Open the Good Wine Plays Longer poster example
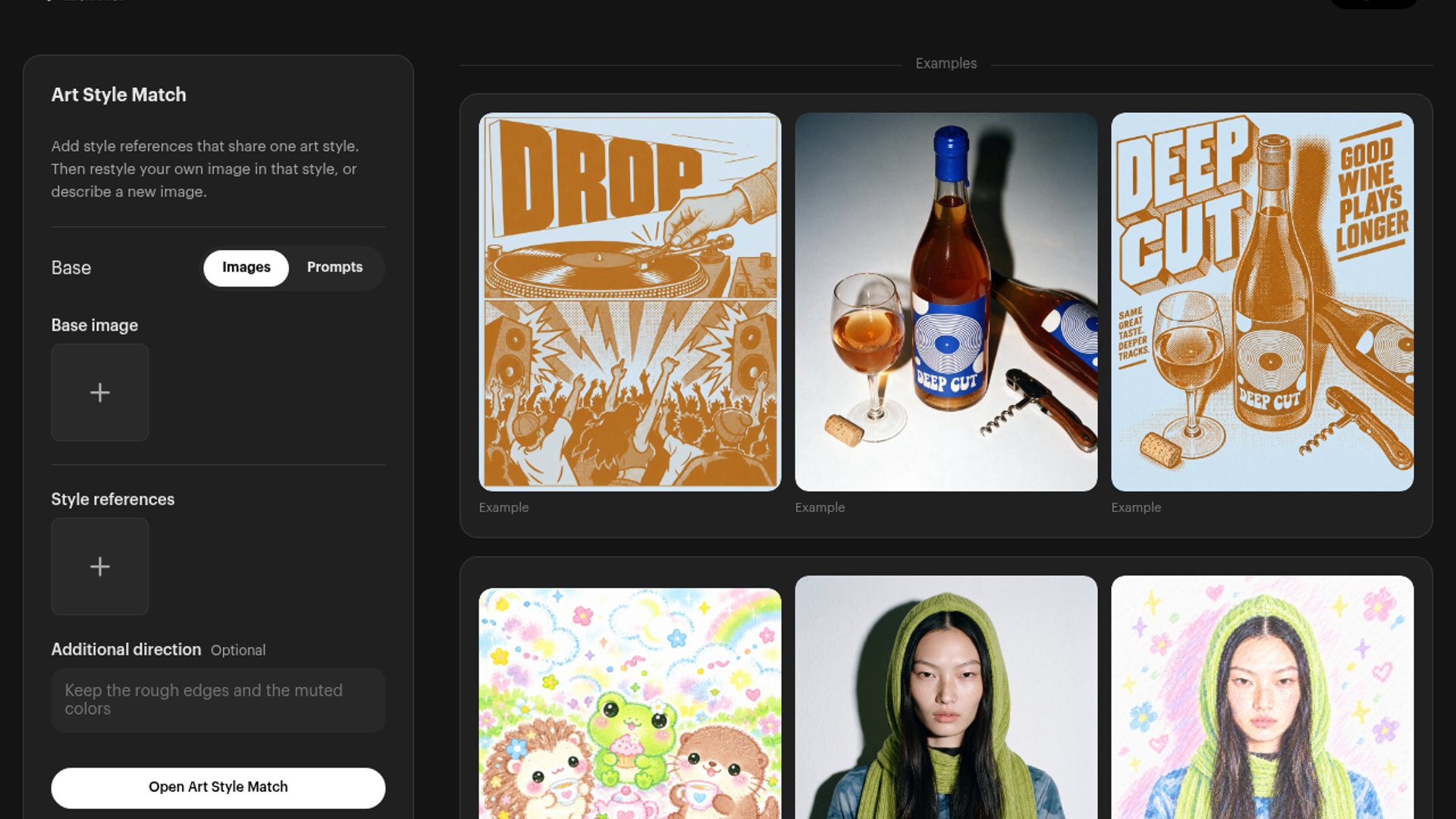The width and height of the screenshot is (1456, 819). [1262, 302]
